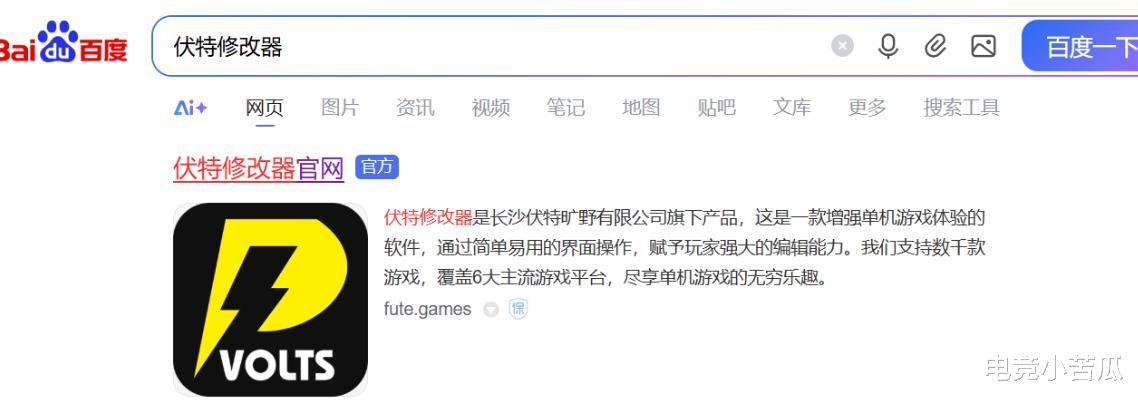This screenshot has width=1138, height=401.
Task: Click the 百度一下 search button
Action: tap(1080, 46)
